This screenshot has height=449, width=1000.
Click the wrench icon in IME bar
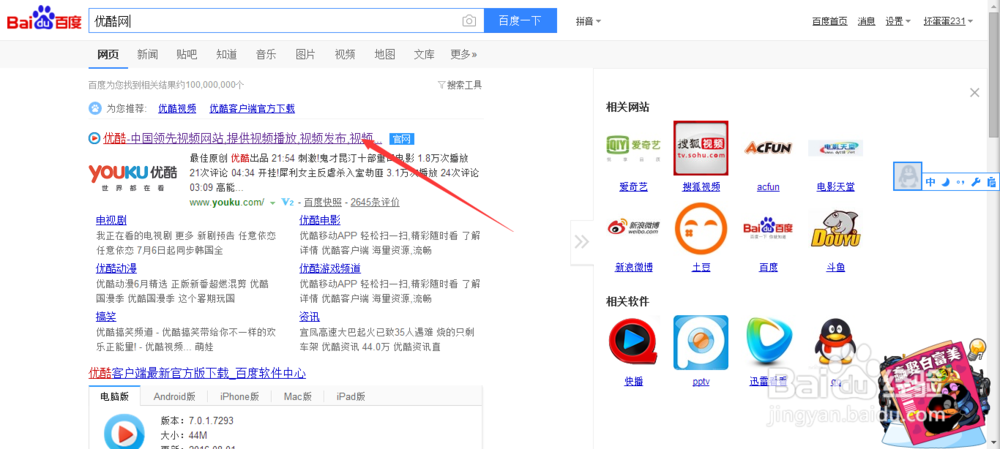point(975,182)
